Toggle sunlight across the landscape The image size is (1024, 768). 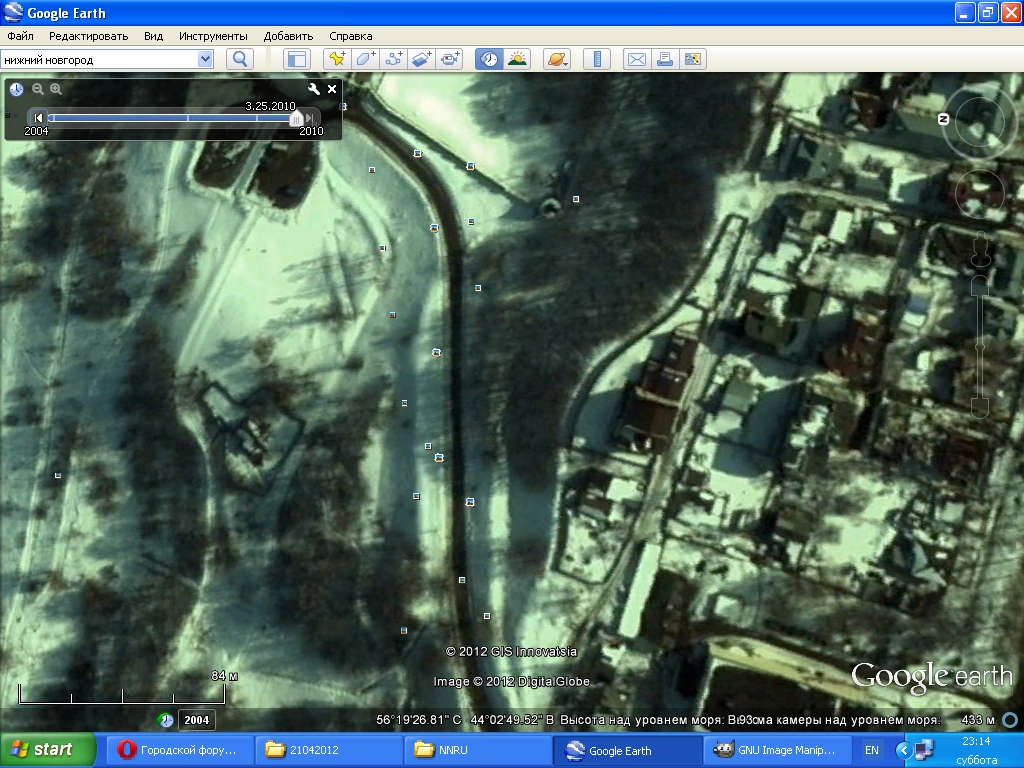pos(516,59)
